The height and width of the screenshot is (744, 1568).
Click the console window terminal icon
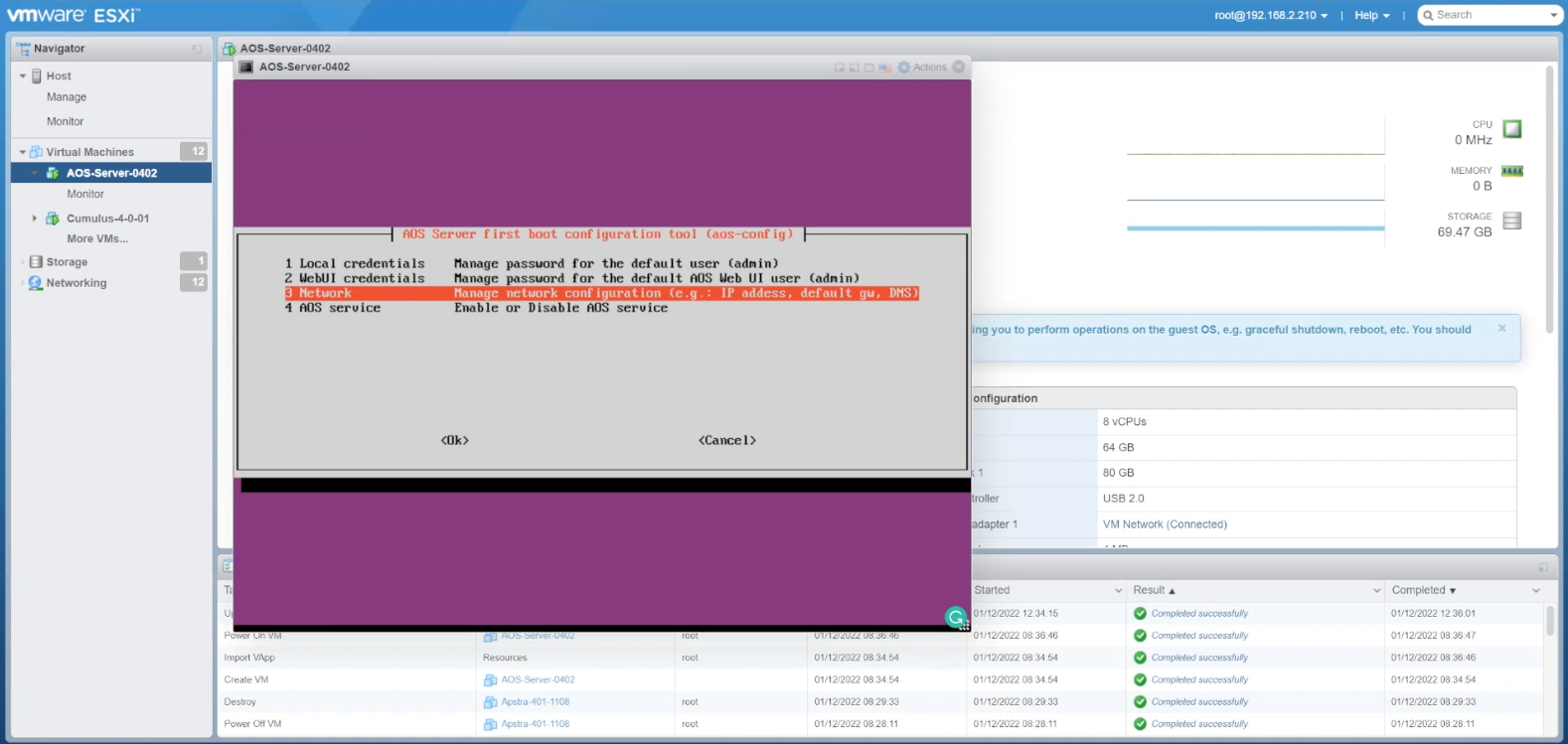(246, 67)
